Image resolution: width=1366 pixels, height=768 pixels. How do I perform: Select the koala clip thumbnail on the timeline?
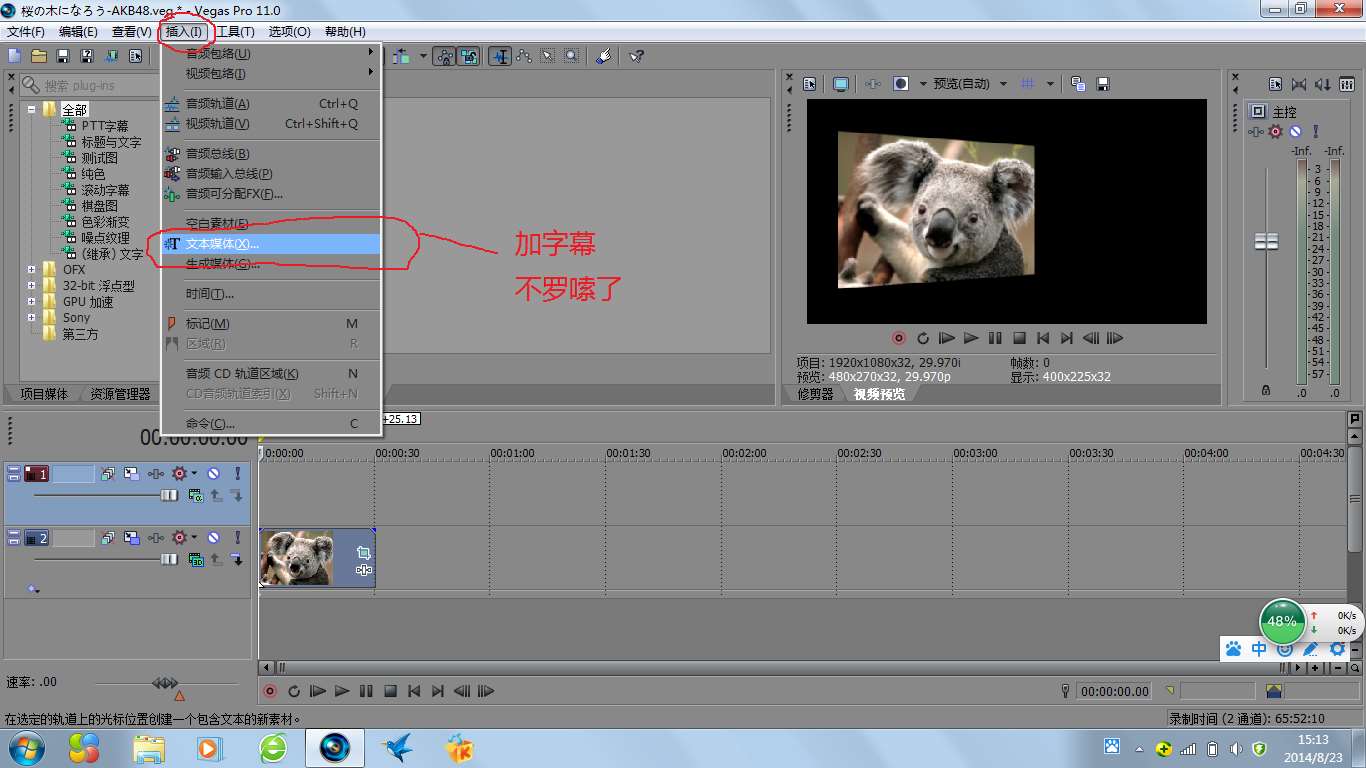[x=297, y=558]
